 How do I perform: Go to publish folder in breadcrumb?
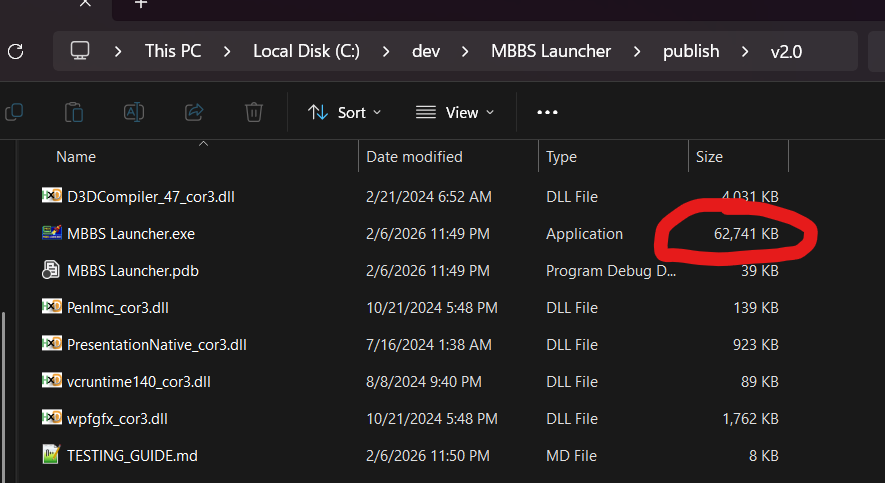click(691, 51)
